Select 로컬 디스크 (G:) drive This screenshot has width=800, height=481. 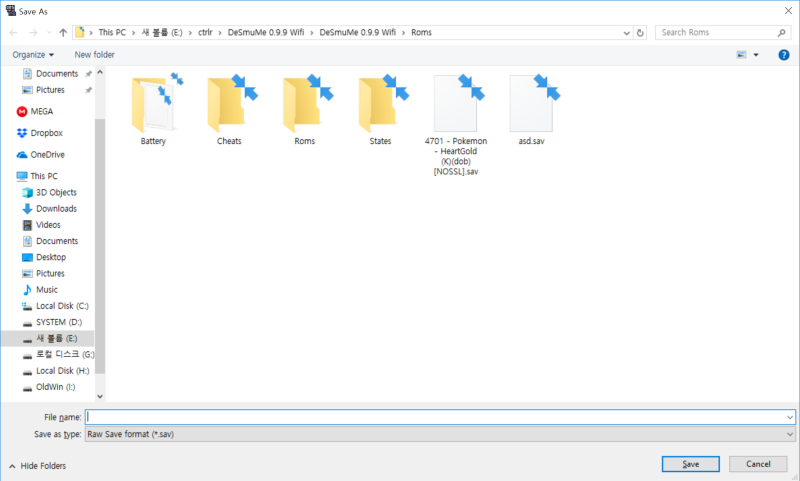(58, 355)
